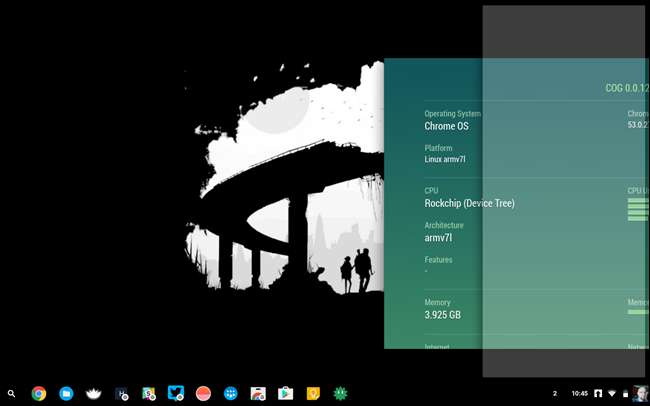This screenshot has width=650, height=406.
Task: Open the white lotus app on shelf
Action: pyautogui.click(x=94, y=393)
